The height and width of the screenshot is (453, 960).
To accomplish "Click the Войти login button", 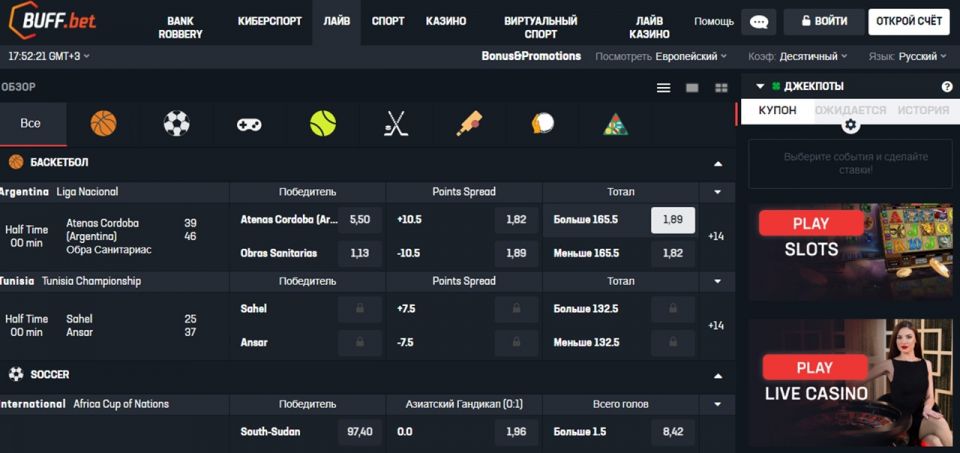I will coord(823,21).
